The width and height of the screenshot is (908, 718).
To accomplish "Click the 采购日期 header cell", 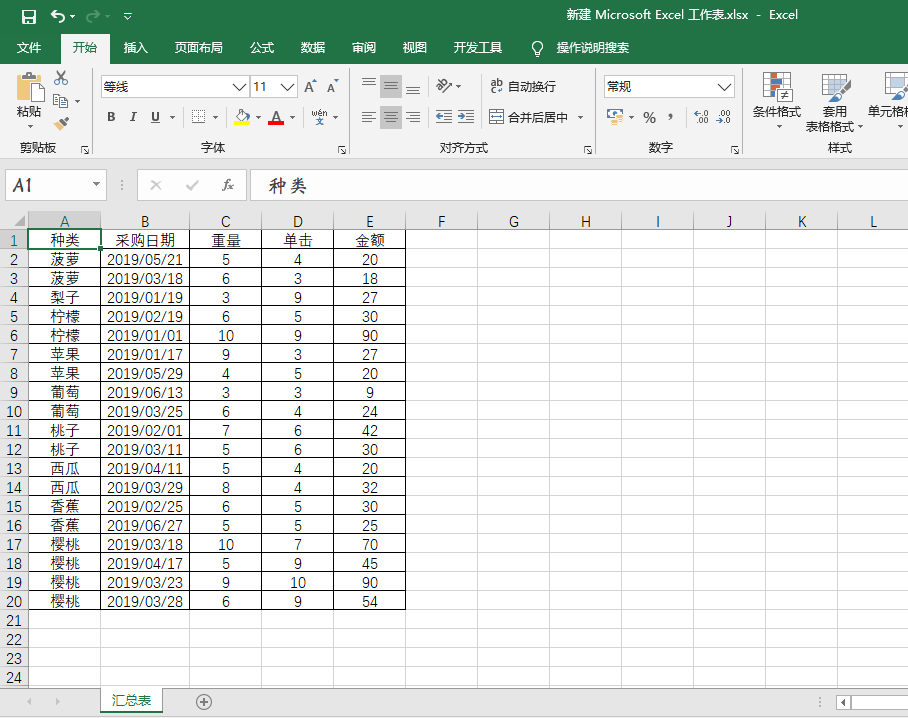I will click(145, 240).
